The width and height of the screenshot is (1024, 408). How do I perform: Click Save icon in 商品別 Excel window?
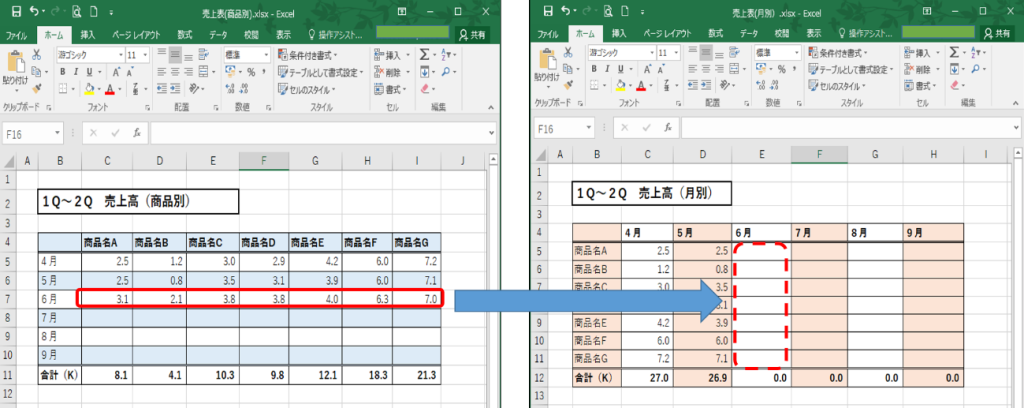point(15,12)
